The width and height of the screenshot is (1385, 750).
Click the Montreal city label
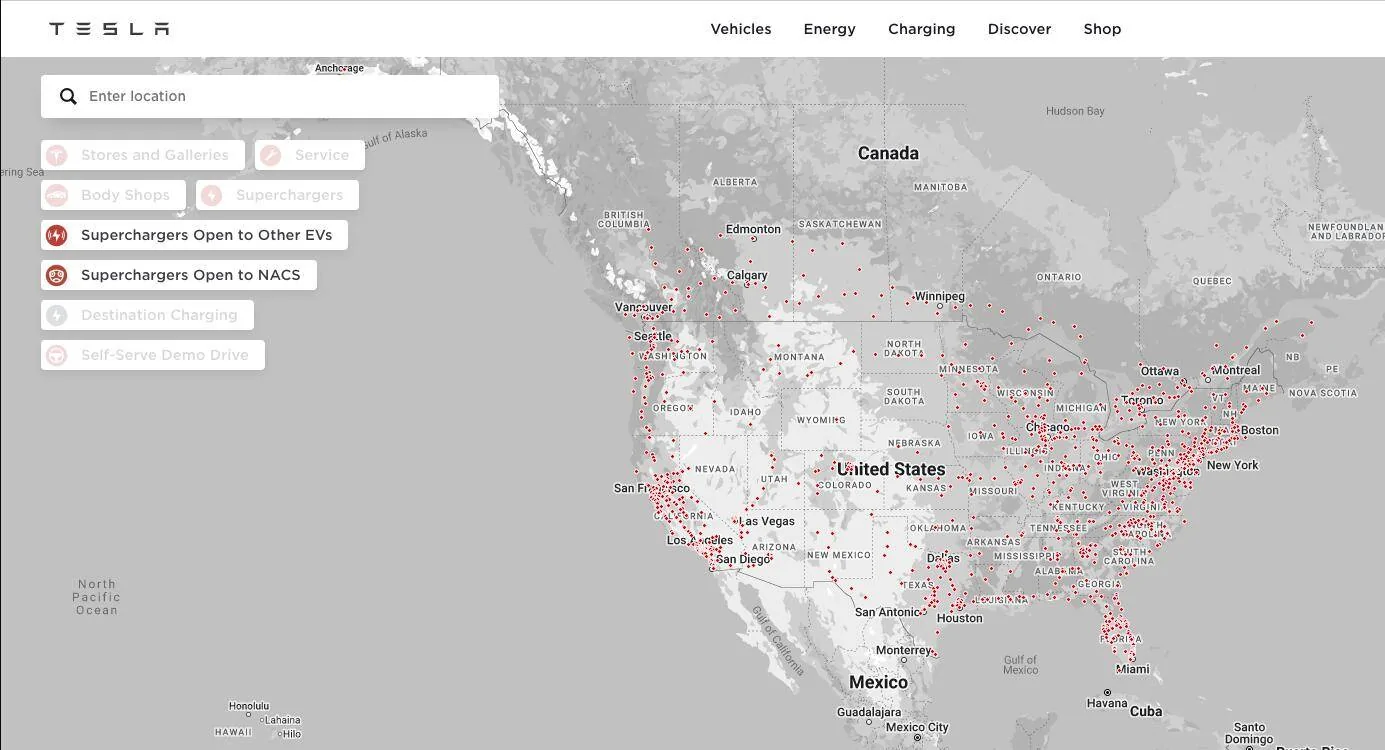(x=1236, y=370)
